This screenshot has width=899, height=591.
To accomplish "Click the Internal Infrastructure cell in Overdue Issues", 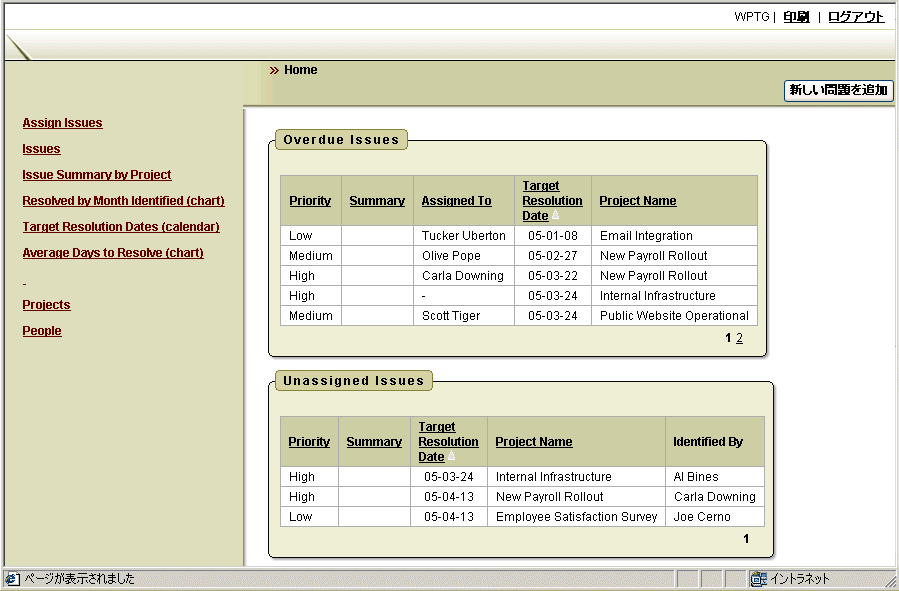I will [x=674, y=296].
